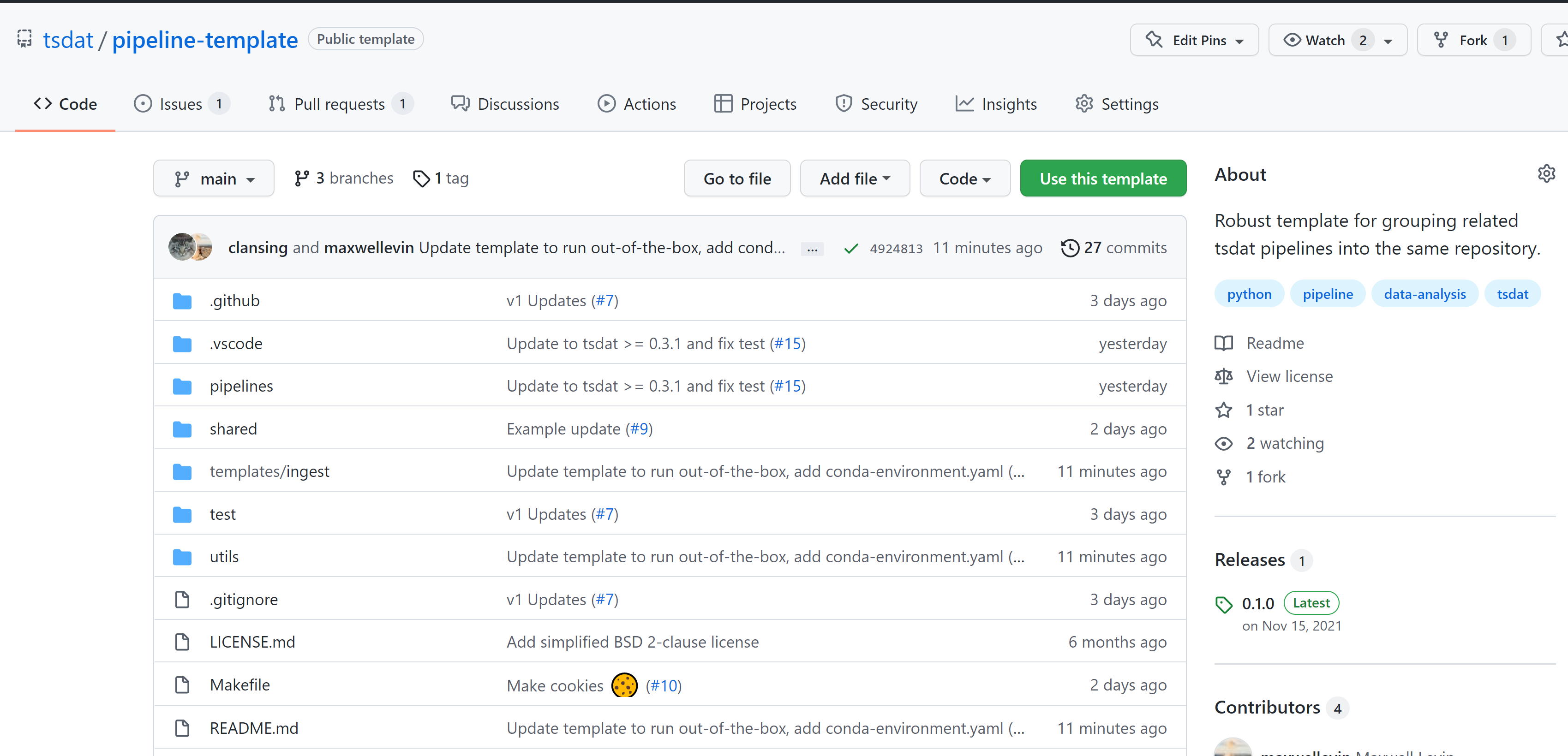Screen dimensions: 1568x756
Task: Open the pipeline-template repository link
Action: click(x=205, y=40)
